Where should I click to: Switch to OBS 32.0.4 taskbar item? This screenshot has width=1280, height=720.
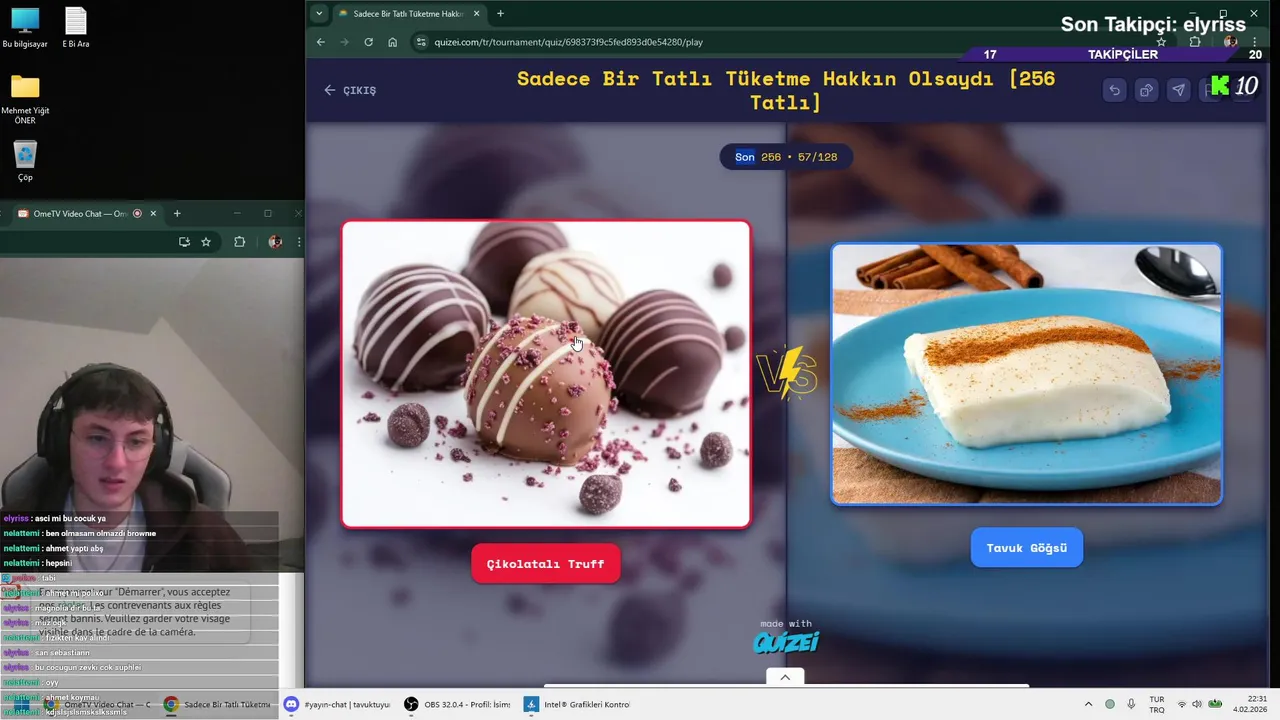[x=457, y=704]
